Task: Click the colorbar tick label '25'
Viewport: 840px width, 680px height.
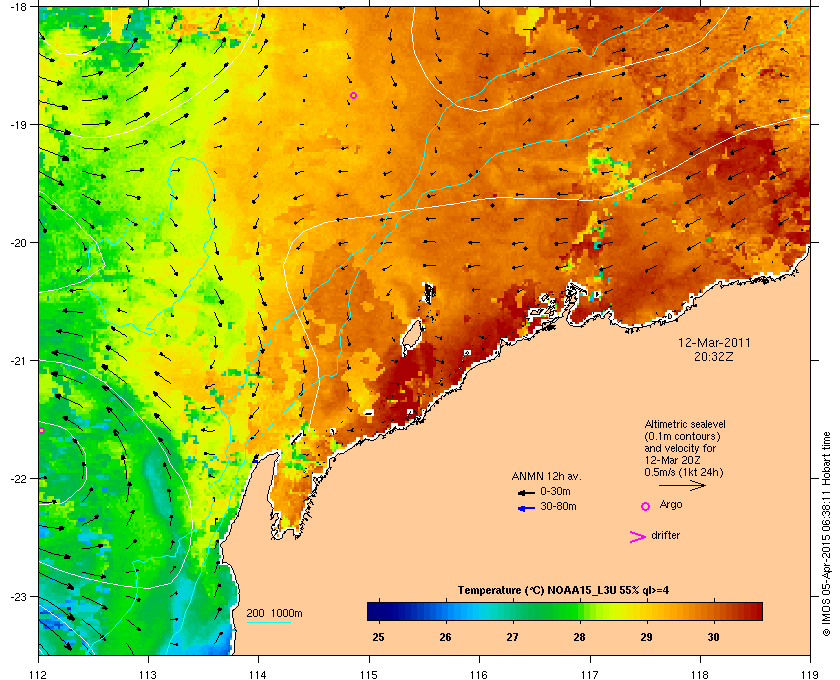Action: coord(378,637)
